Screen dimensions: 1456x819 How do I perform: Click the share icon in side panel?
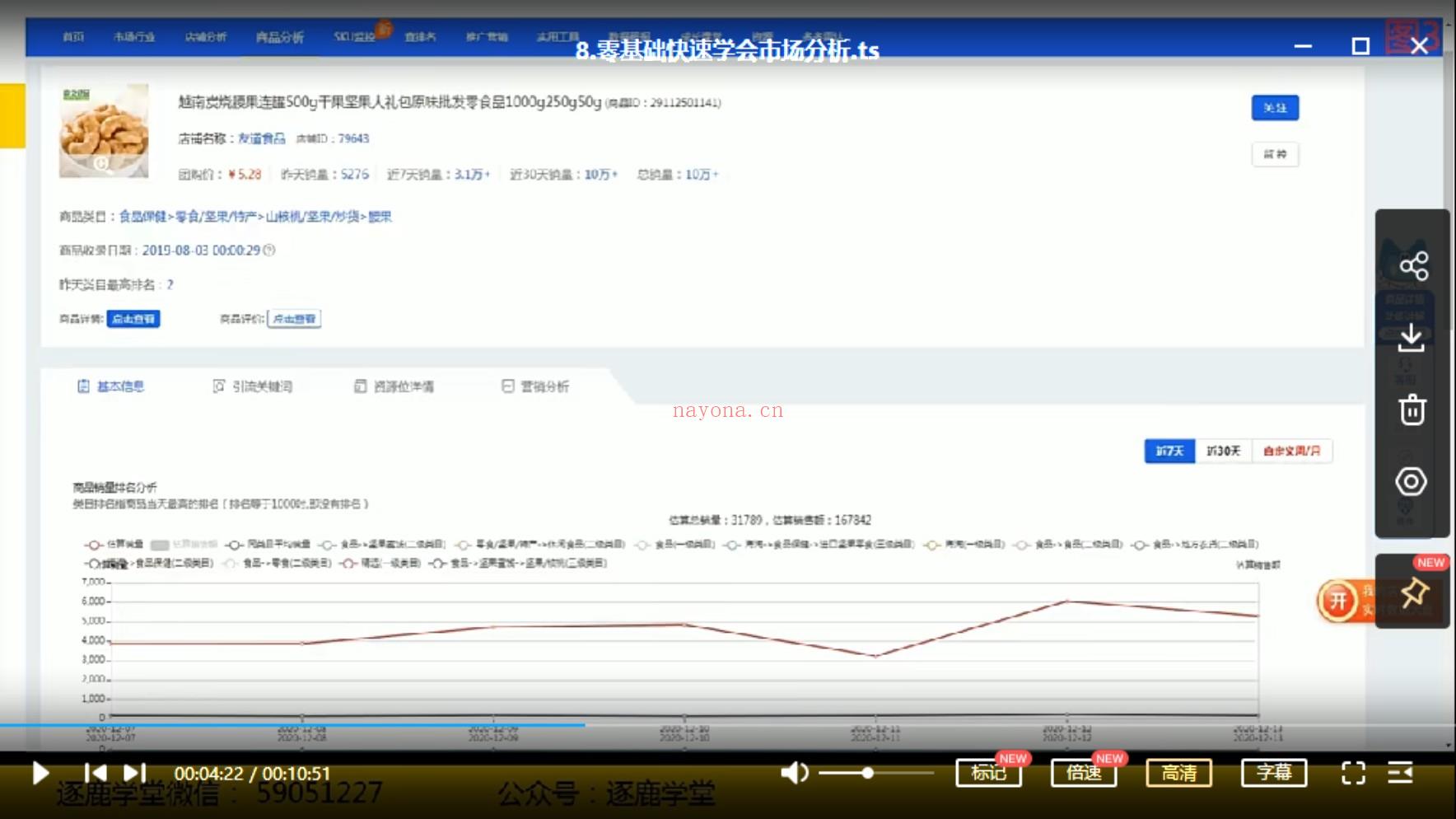pyautogui.click(x=1413, y=266)
